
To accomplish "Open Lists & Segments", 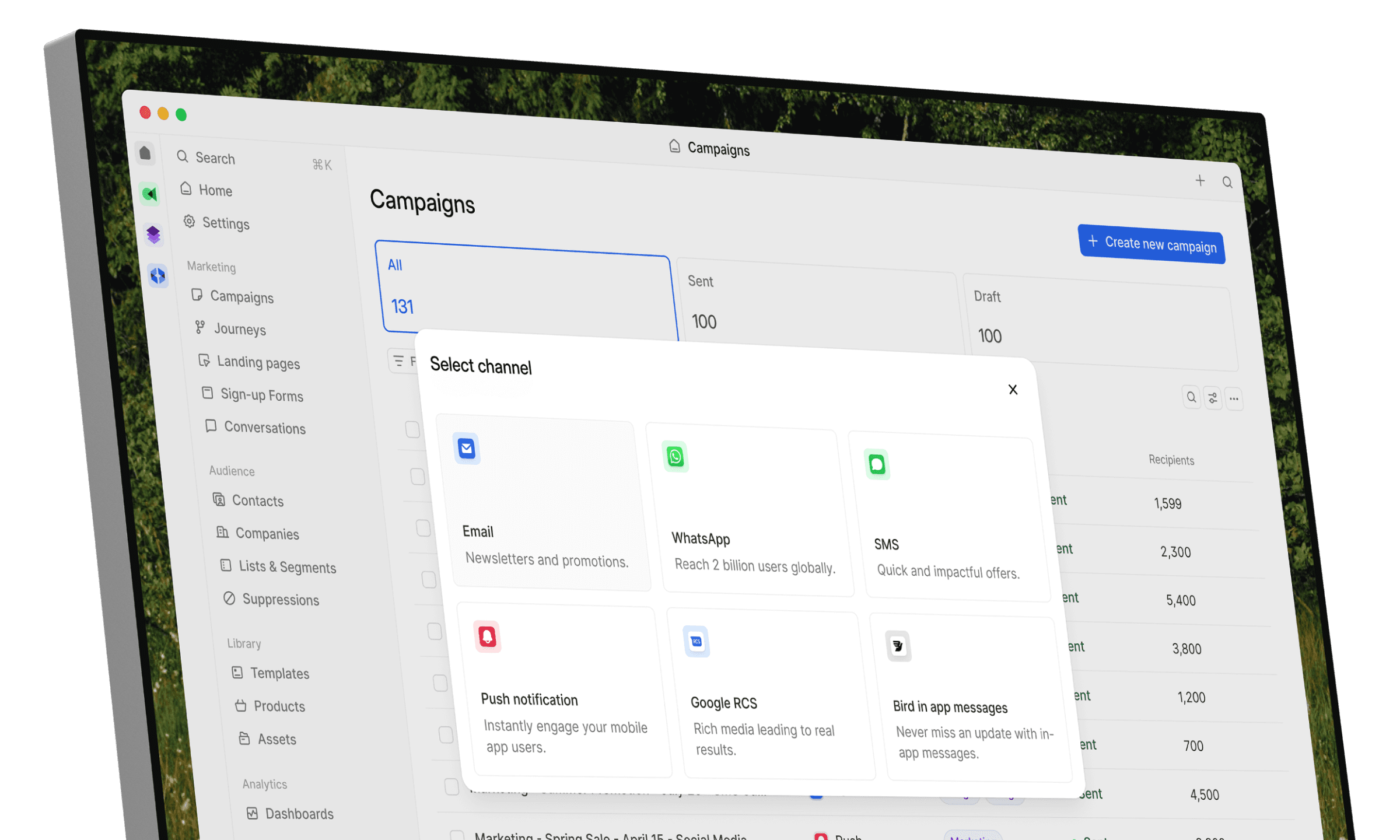I will click(278, 566).
